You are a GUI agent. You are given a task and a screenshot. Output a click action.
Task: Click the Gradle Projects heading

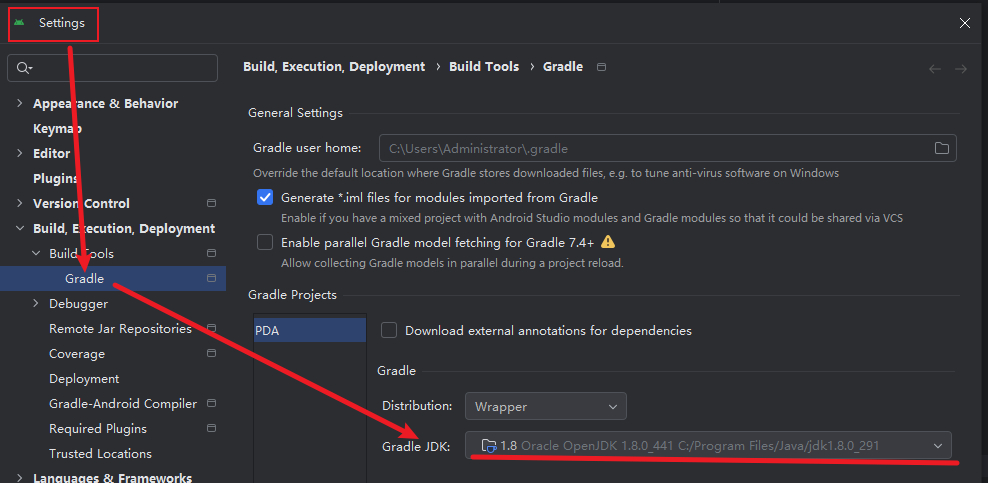click(x=292, y=295)
